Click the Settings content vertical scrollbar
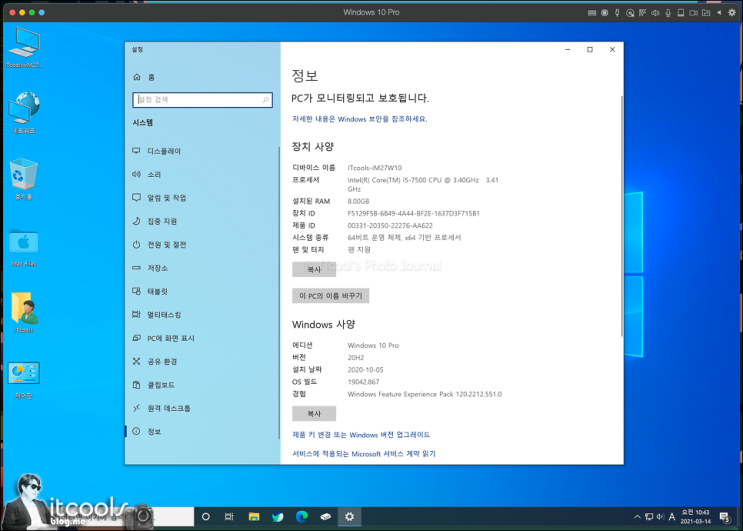This screenshot has width=743, height=531. tap(621, 216)
